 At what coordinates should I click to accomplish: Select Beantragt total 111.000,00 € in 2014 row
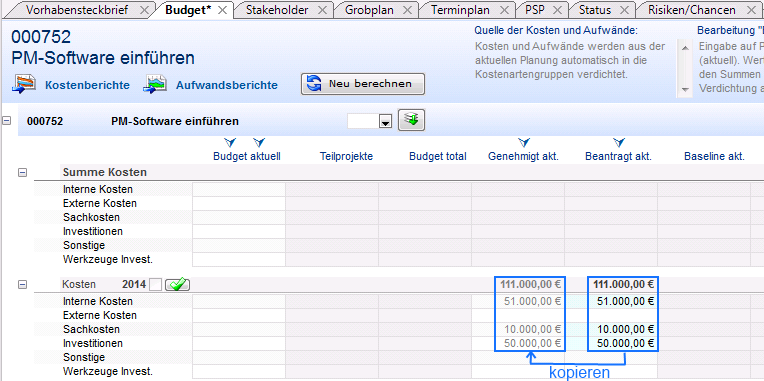[x=624, y=284]
